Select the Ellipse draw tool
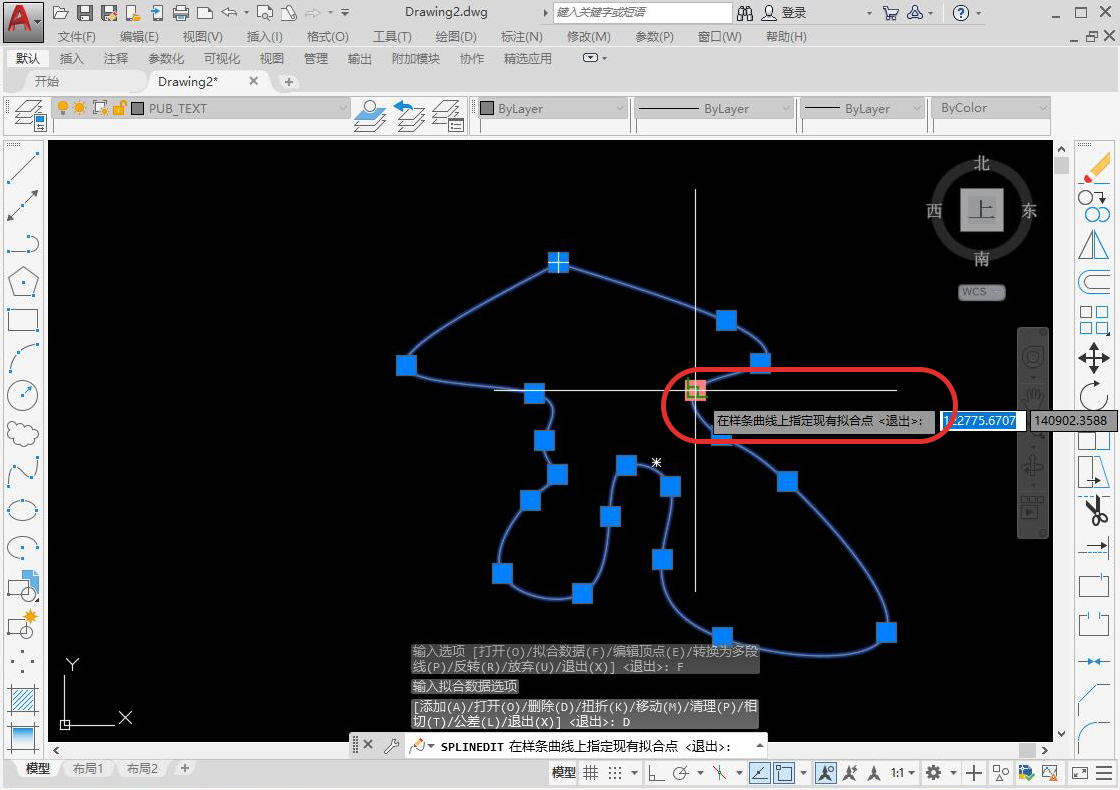The width and height of the screenshot is (1120, 790). pos(23,510)
